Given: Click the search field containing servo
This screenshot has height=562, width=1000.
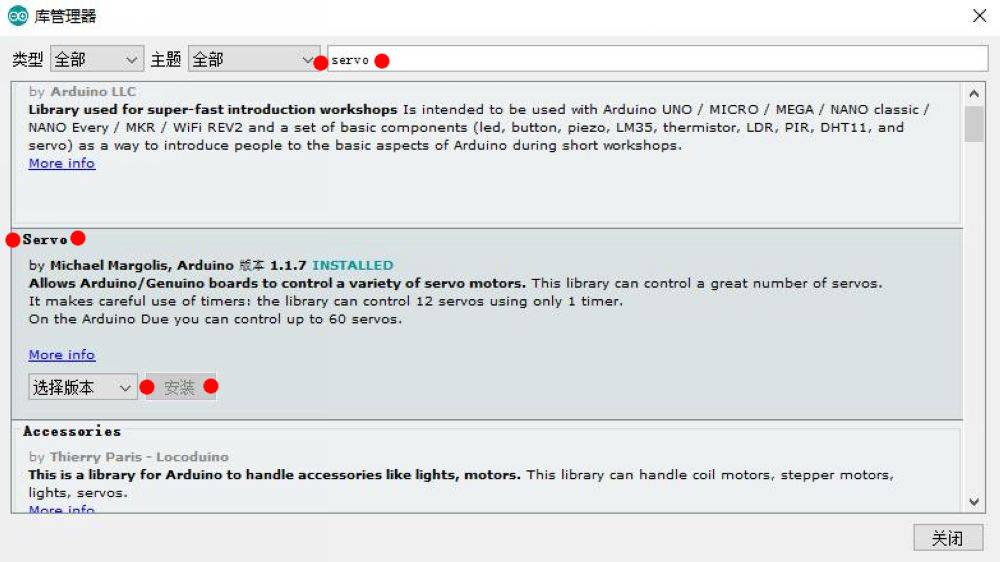Looking at the screenshot, I should point(658,59).
